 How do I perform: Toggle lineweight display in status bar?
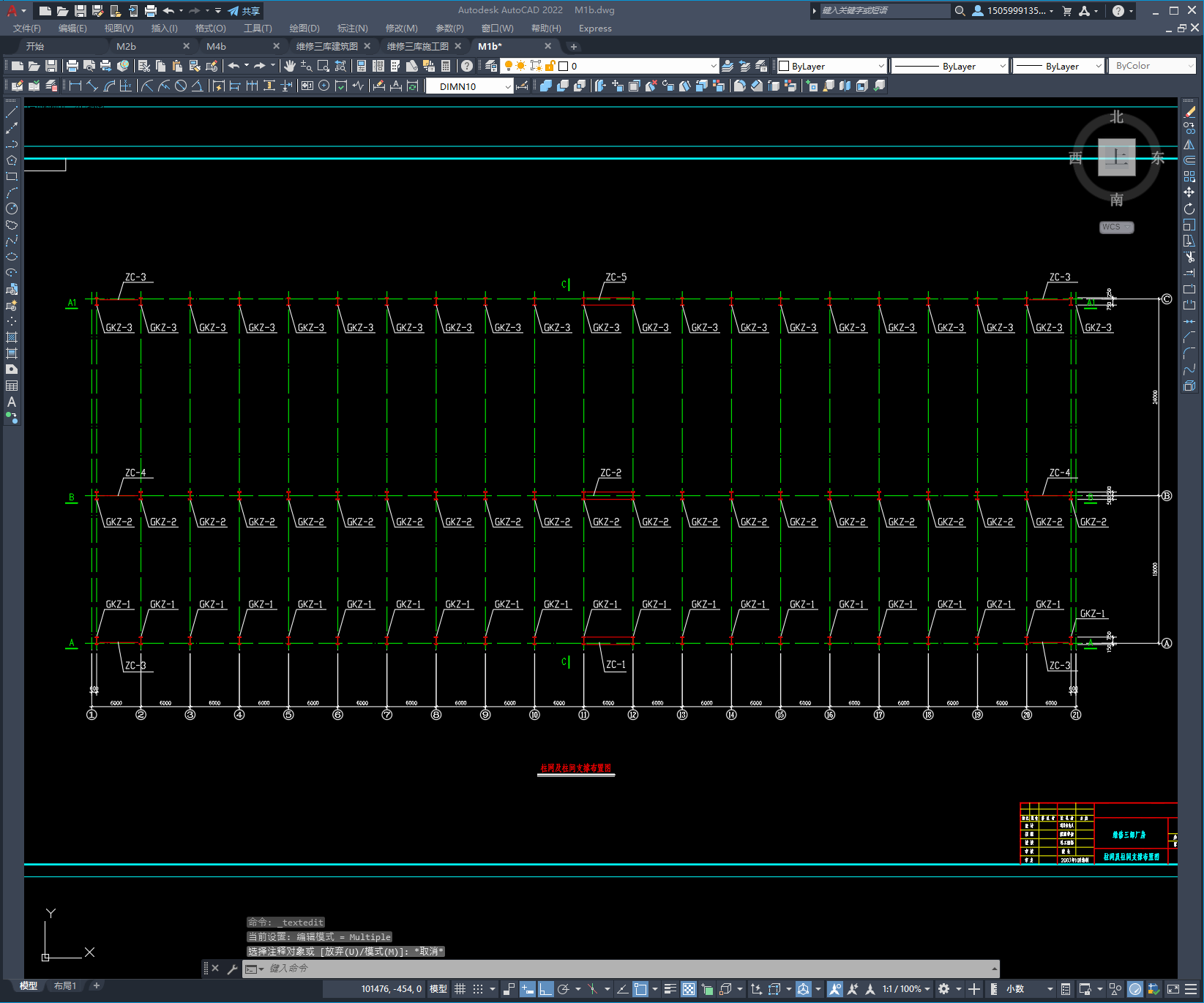[670, 989]
